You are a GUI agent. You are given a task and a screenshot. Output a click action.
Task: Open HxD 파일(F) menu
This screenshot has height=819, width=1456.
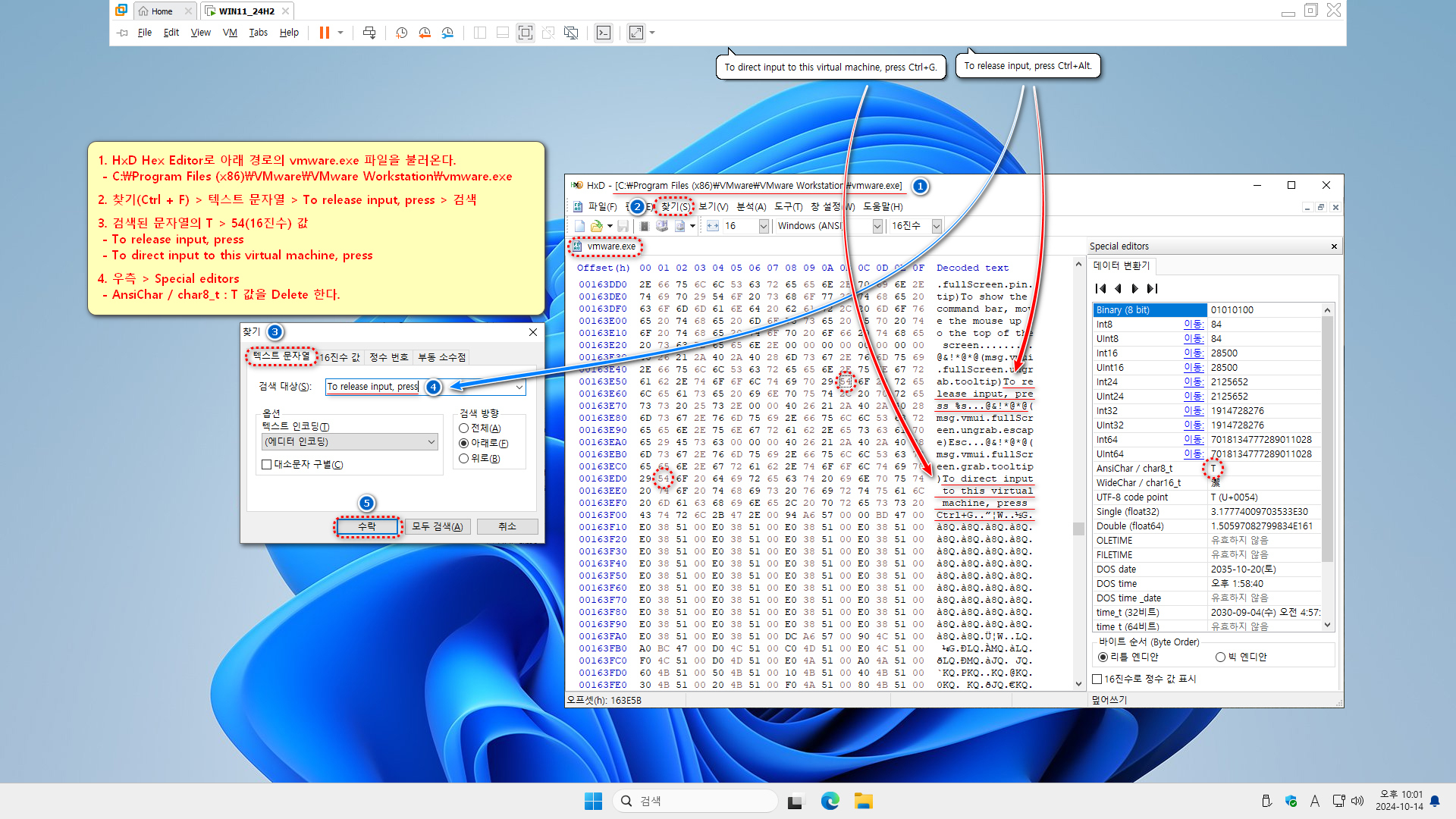602,206
